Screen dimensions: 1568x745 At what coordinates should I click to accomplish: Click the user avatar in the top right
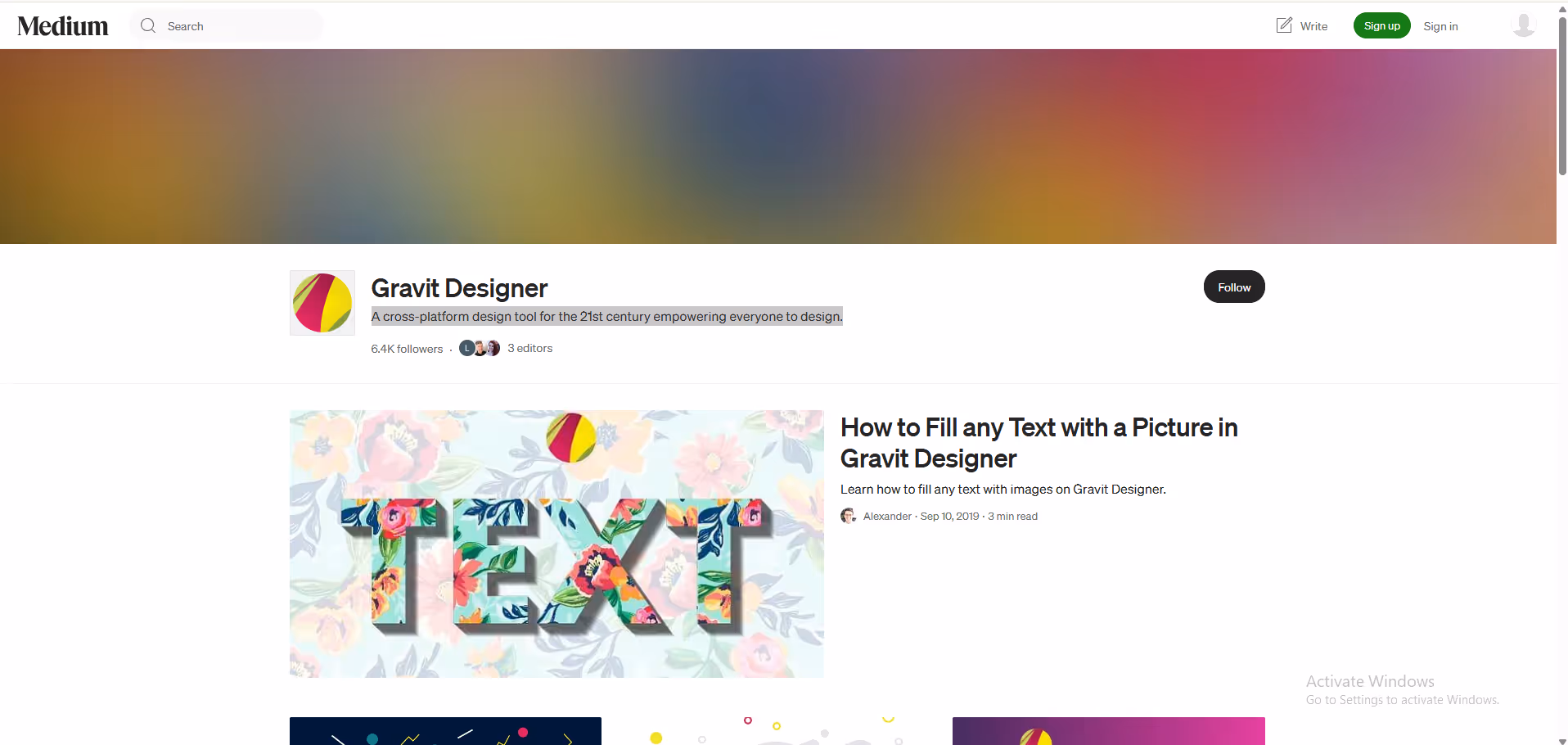1523,25
